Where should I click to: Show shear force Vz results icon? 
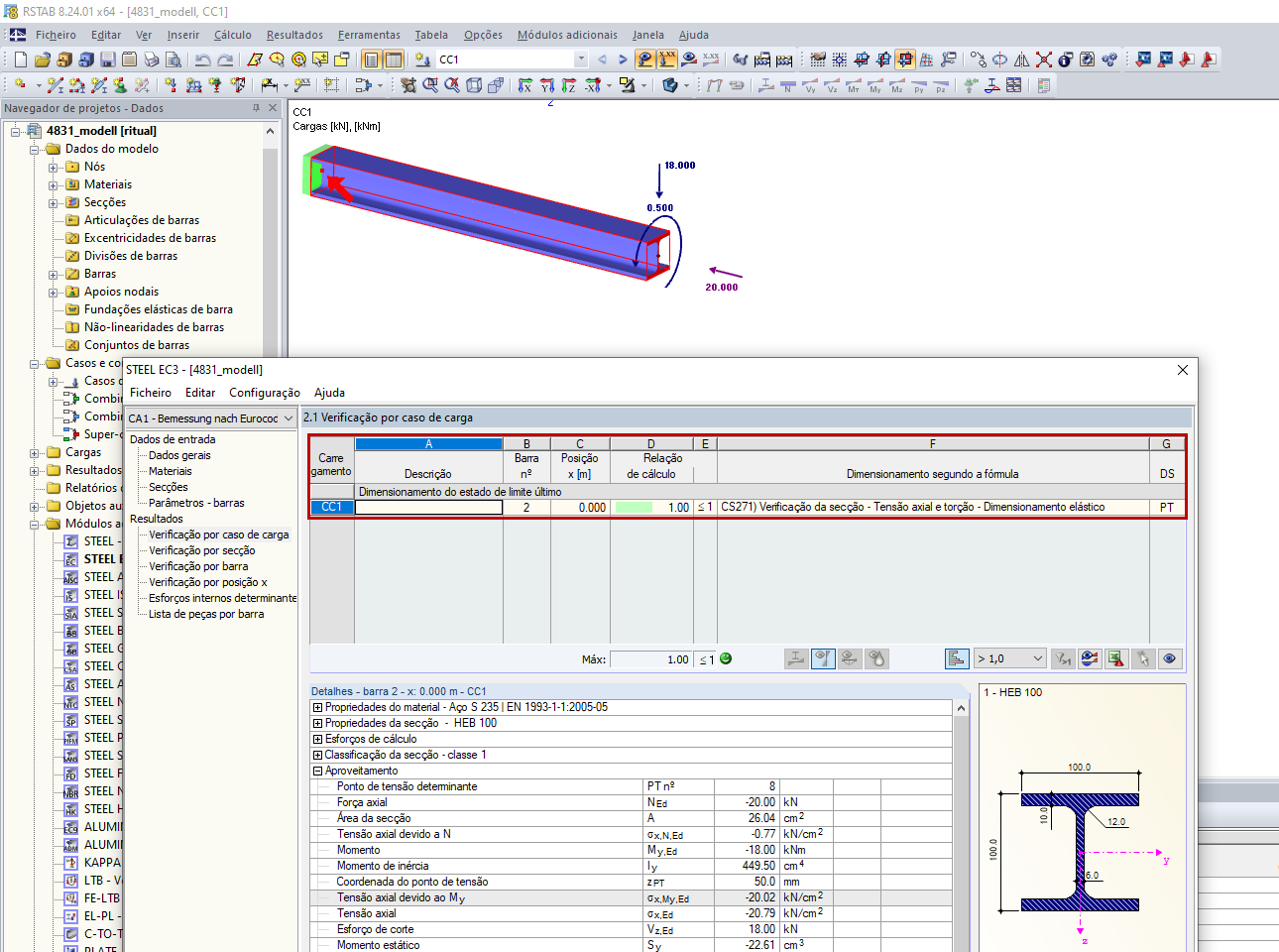(832, 85)
